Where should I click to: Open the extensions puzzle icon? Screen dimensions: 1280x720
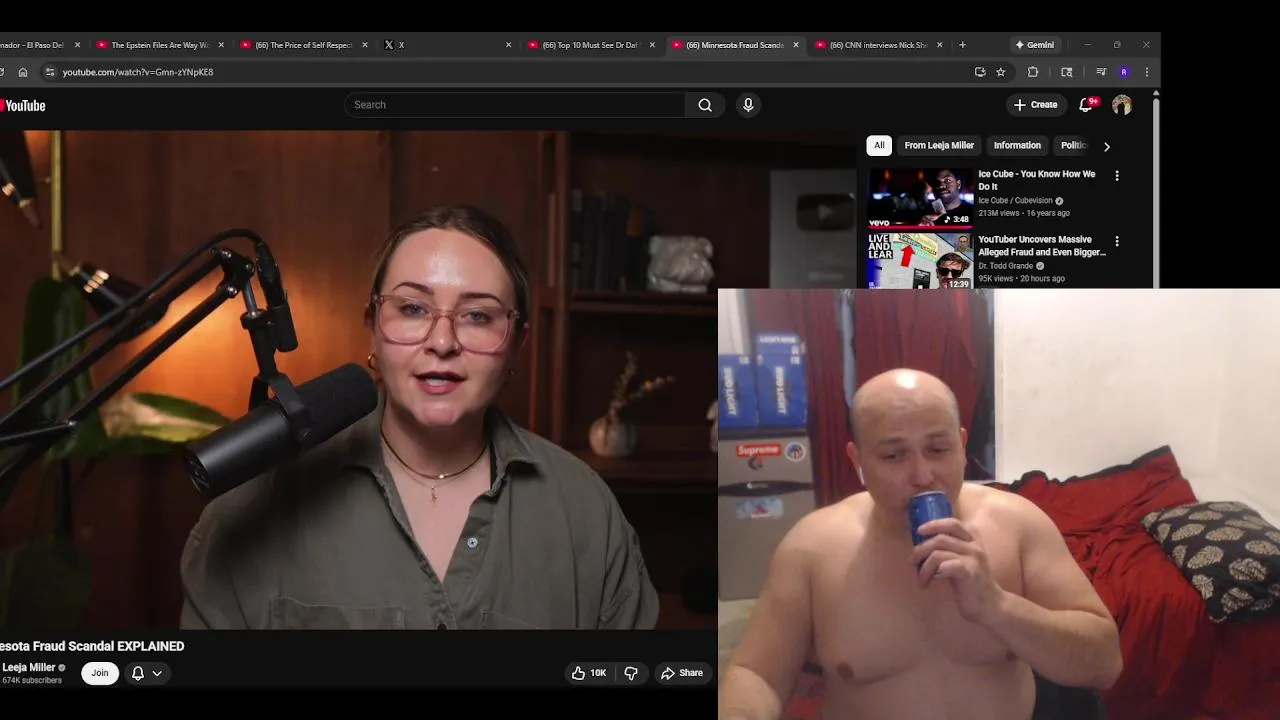tap(1033, 72)
